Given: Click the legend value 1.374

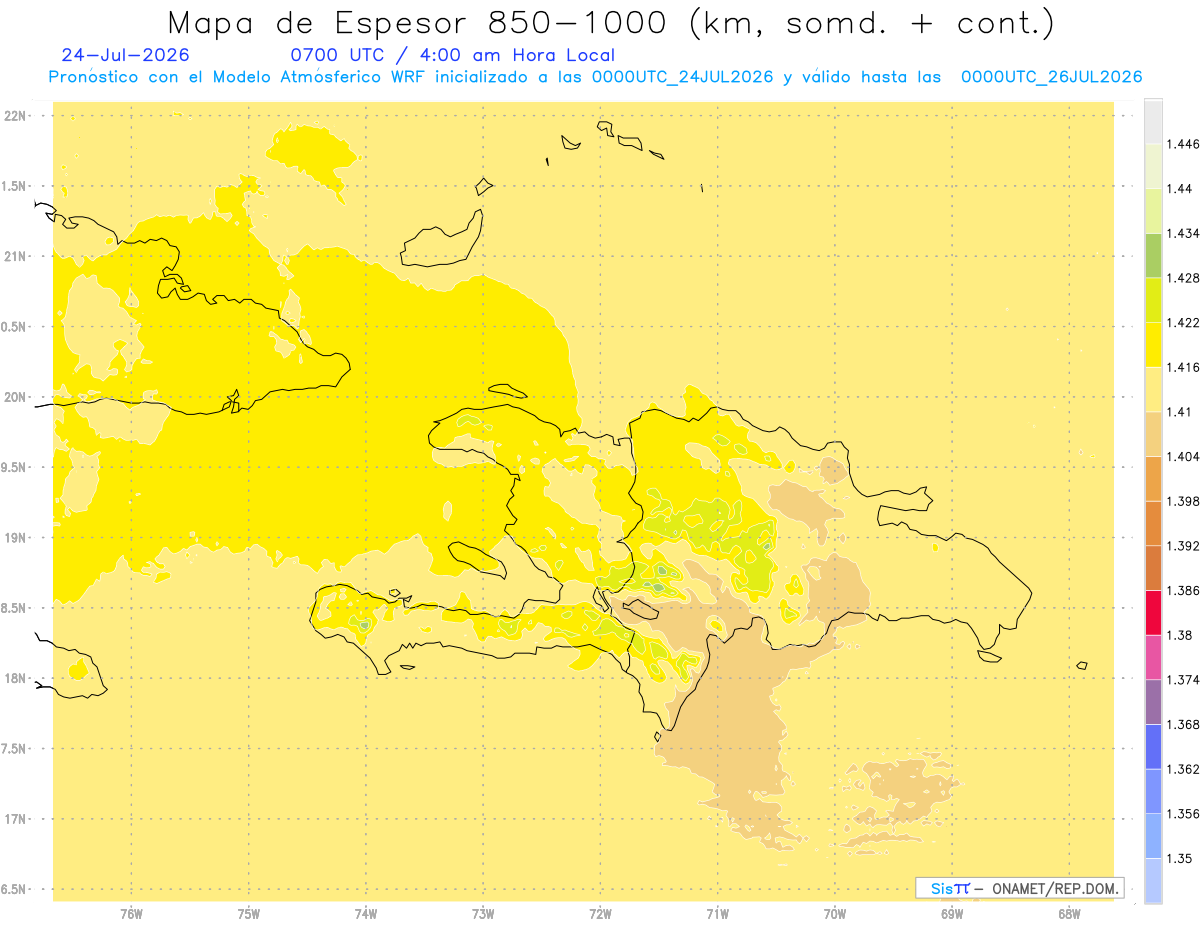Looking at the screenshot, I should coord(1183,680).
